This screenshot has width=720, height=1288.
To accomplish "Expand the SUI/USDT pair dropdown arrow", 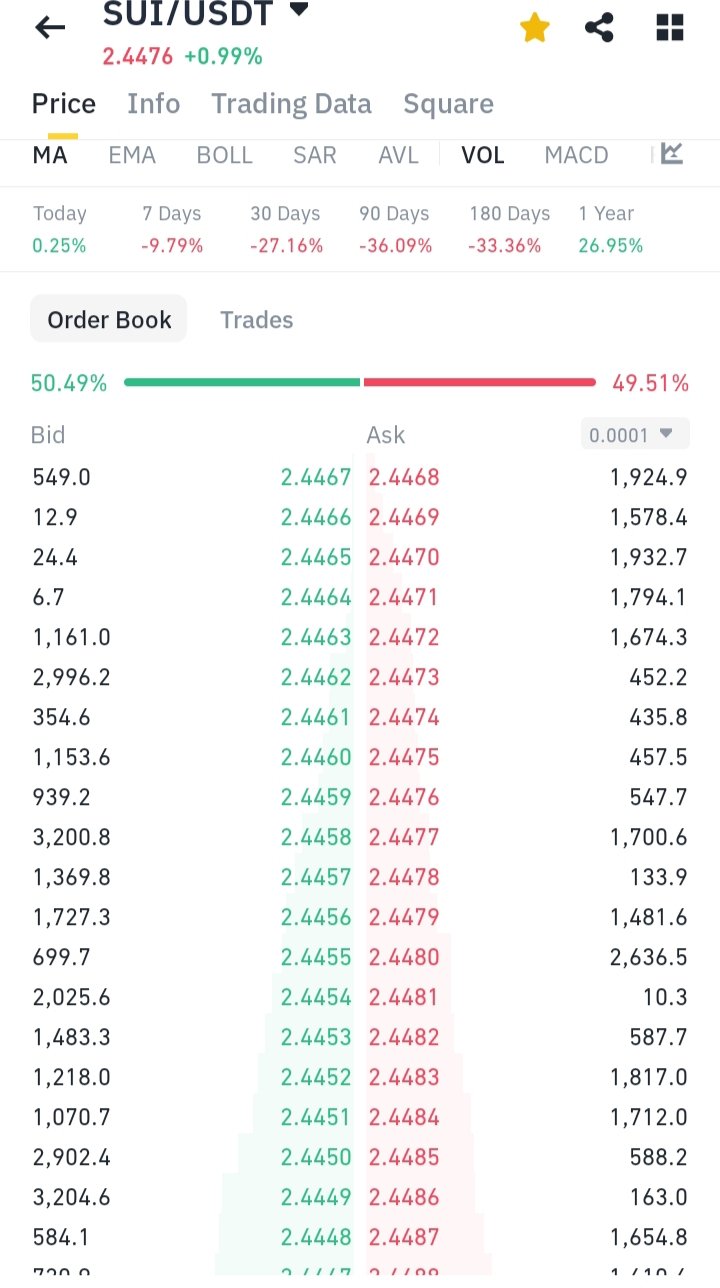I will pos(298,11).
